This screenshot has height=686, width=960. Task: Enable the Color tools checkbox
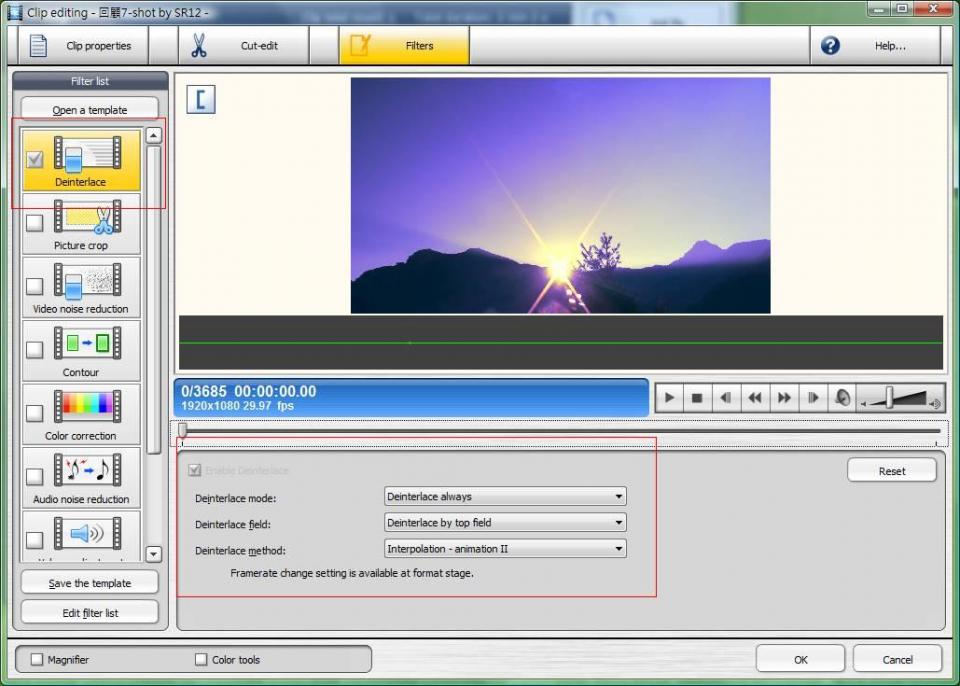201,660
